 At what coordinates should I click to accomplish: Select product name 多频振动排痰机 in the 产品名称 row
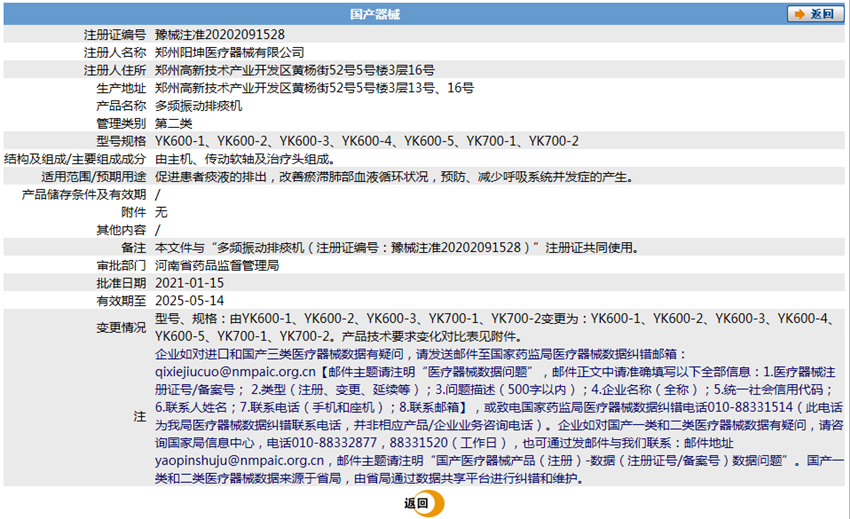(198, 106)
